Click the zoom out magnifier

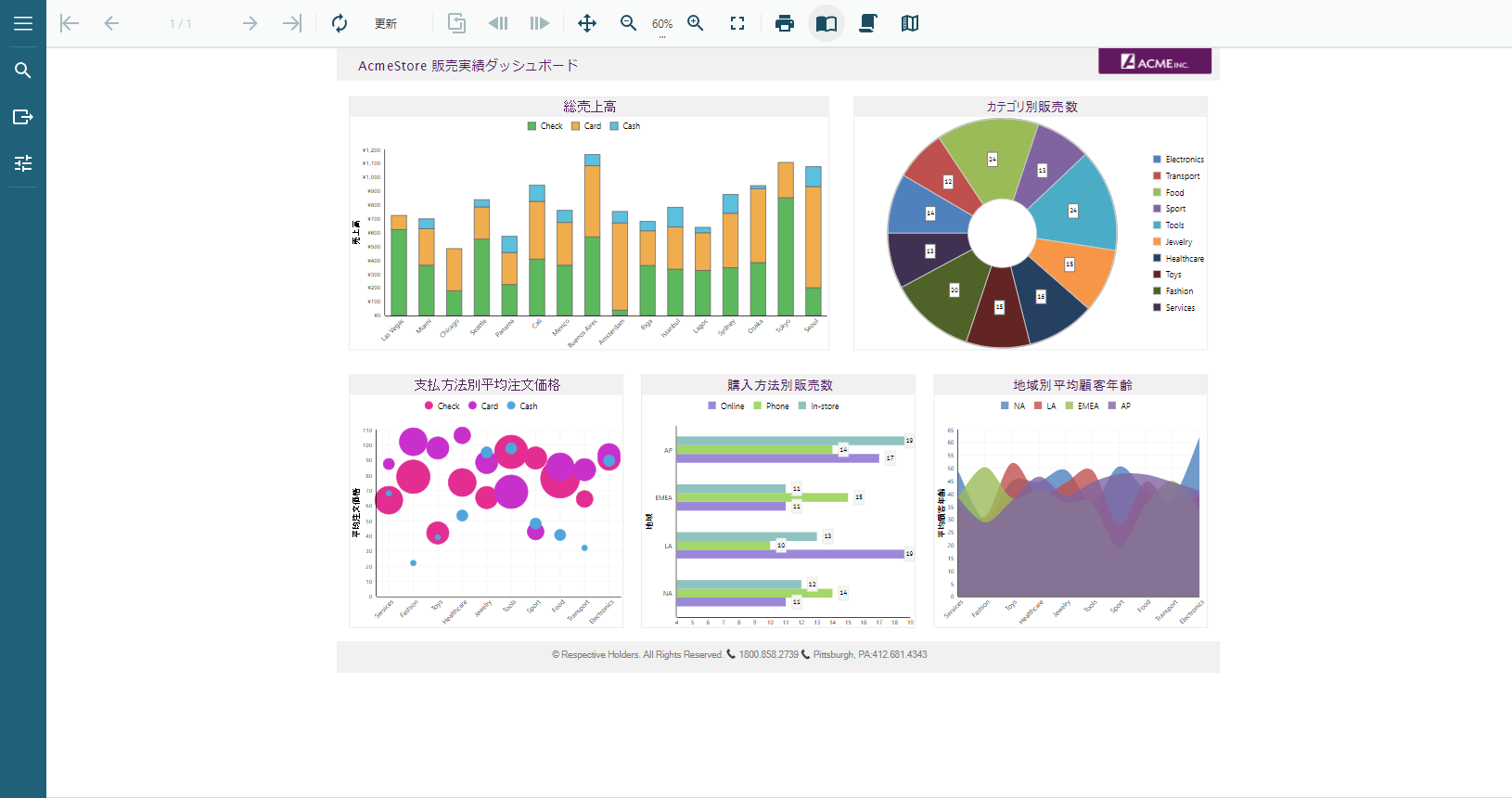(x=628, y=23)
